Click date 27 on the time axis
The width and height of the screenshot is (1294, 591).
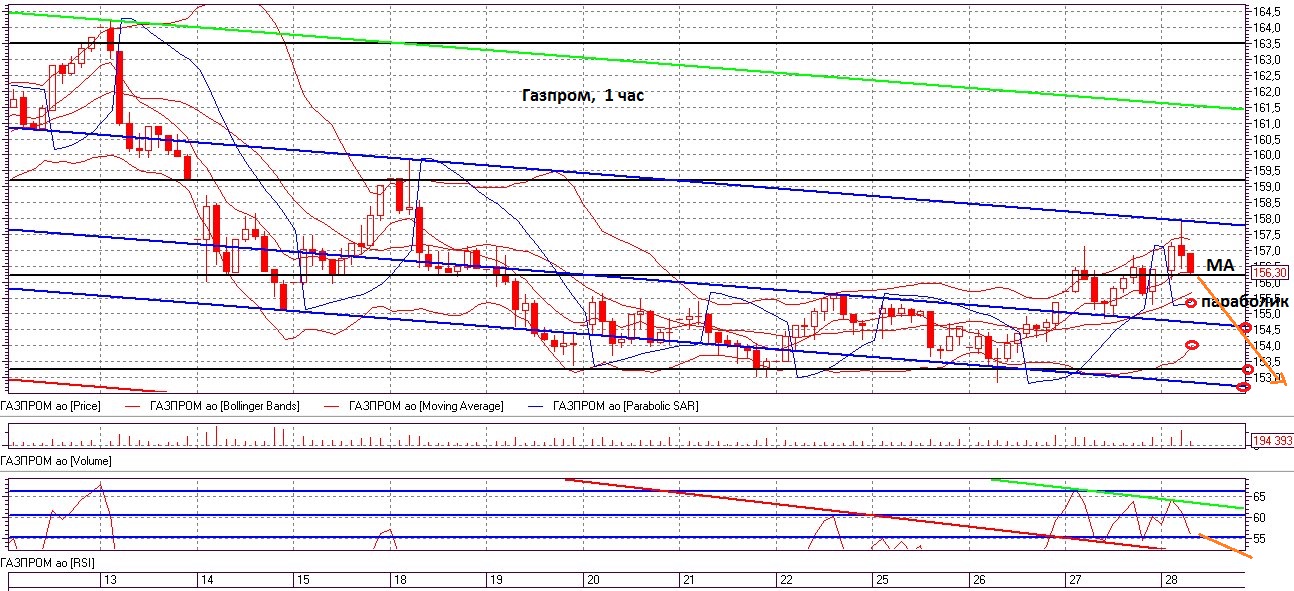coord(1075,580)
